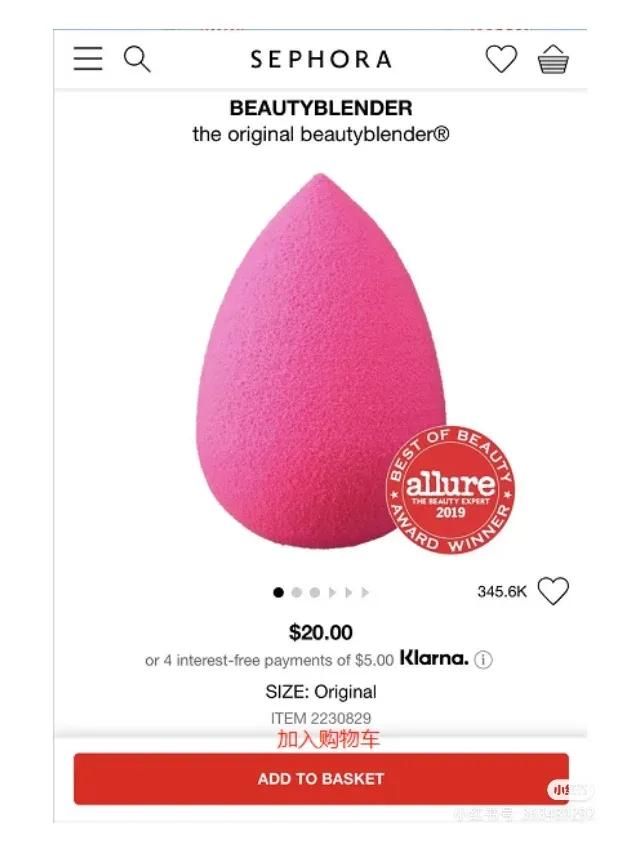Play the third video indicator arrow
This screenshot has width=640, height=853.
click(x=365, y=592)
